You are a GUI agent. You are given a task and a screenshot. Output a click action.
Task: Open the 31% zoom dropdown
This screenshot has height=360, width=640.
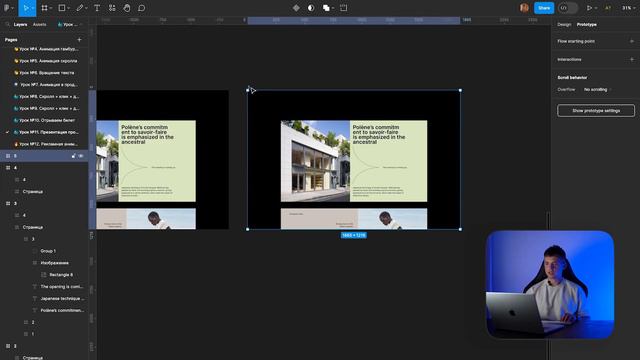(x=629, y=8)
